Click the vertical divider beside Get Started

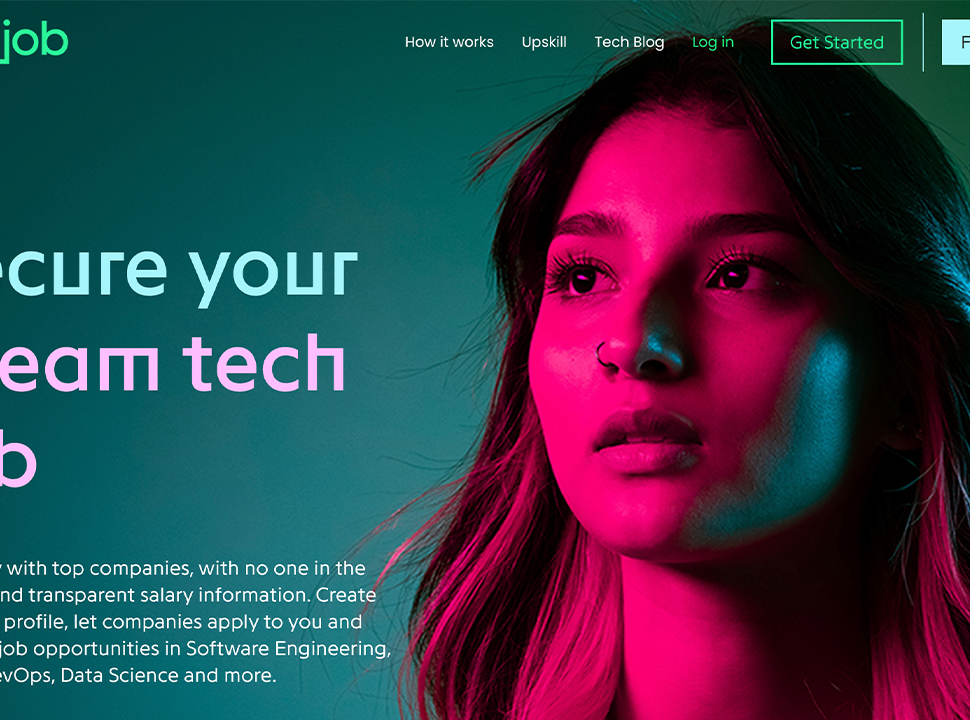[923, 42]
